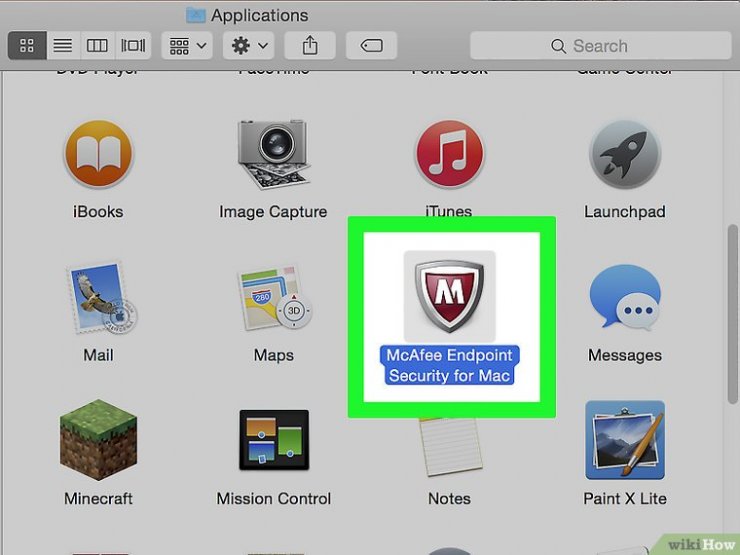Click the Mission Control icon
The image size is (740, 555).
click(274, 440)
